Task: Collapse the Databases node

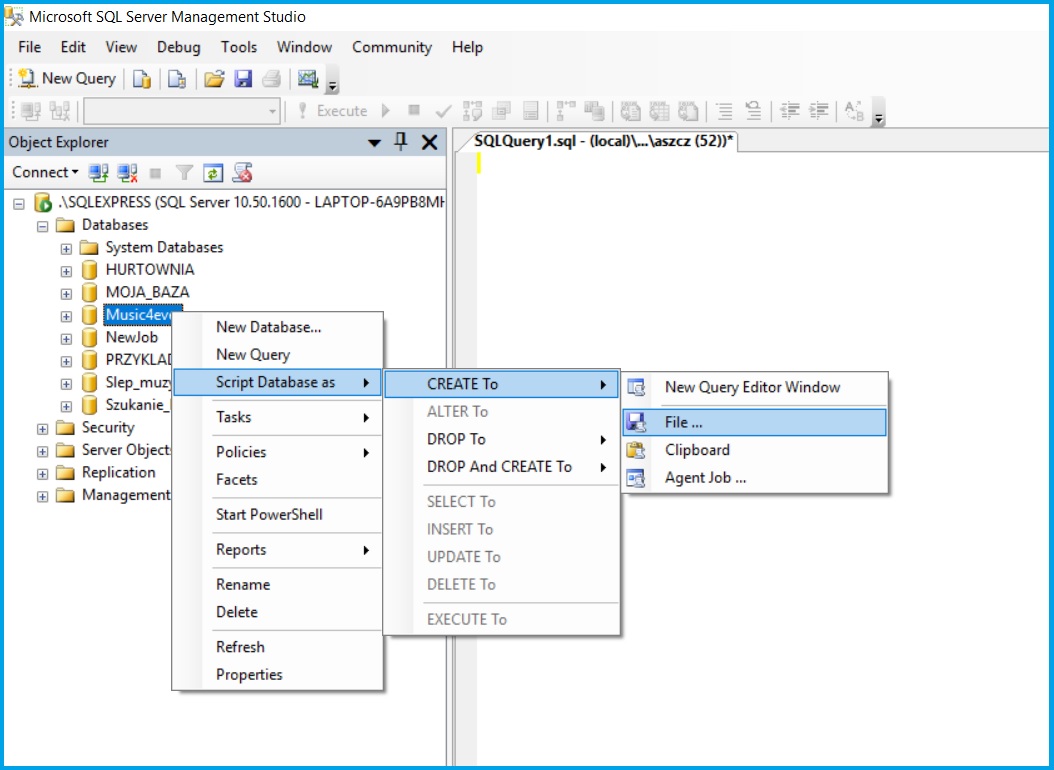Action: point(41,224)
